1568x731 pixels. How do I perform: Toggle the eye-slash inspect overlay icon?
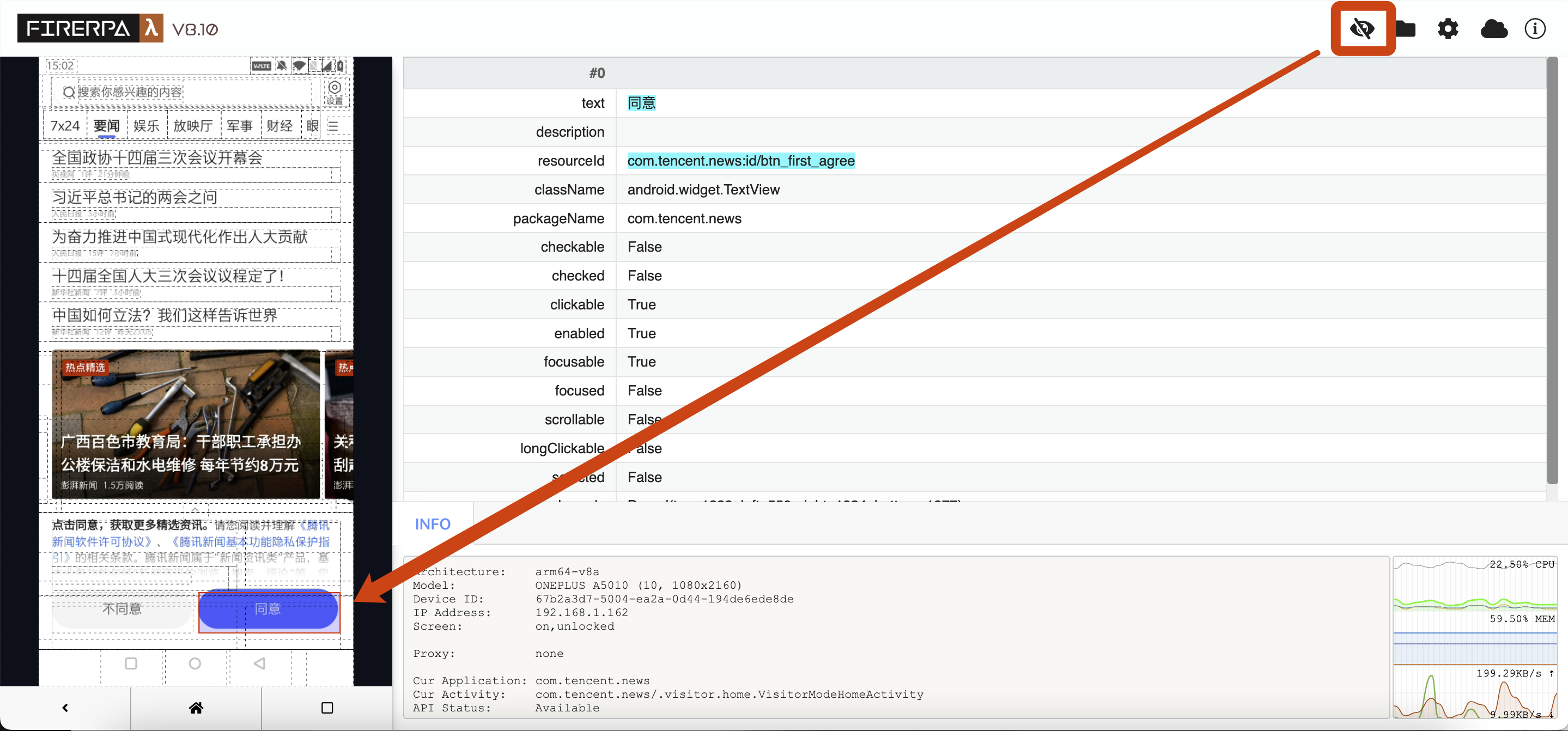[x=1361, y=29]
